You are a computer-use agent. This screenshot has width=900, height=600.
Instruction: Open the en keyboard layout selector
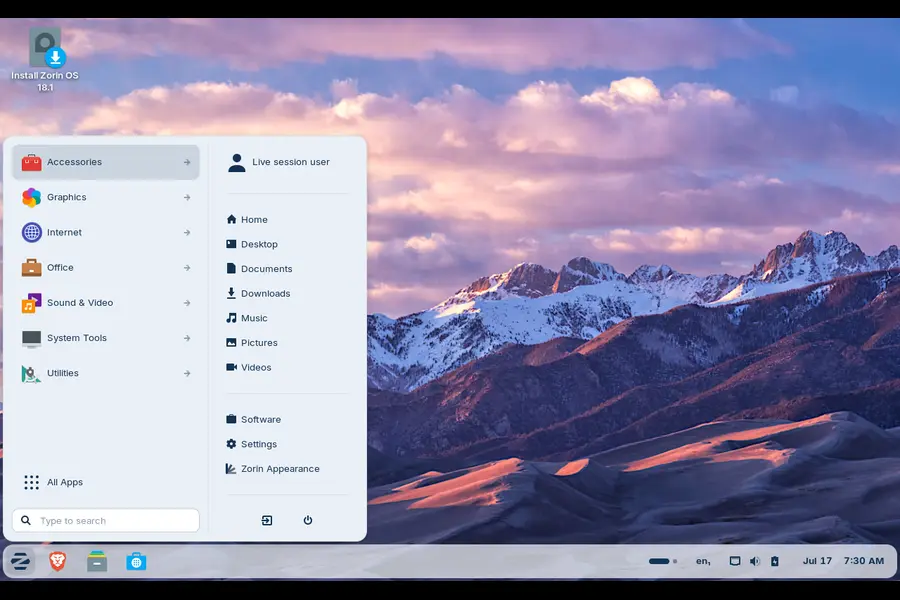pos(703,561)
